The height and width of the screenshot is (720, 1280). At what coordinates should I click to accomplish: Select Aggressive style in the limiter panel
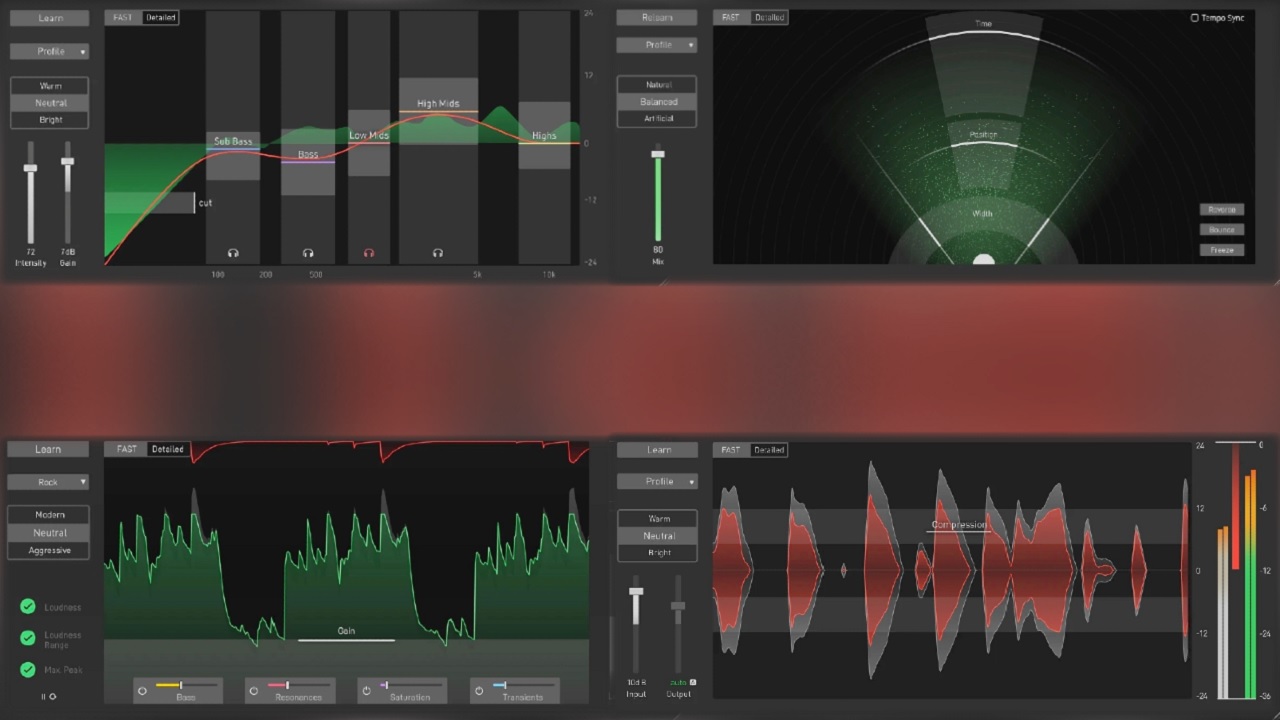[49, 551]
